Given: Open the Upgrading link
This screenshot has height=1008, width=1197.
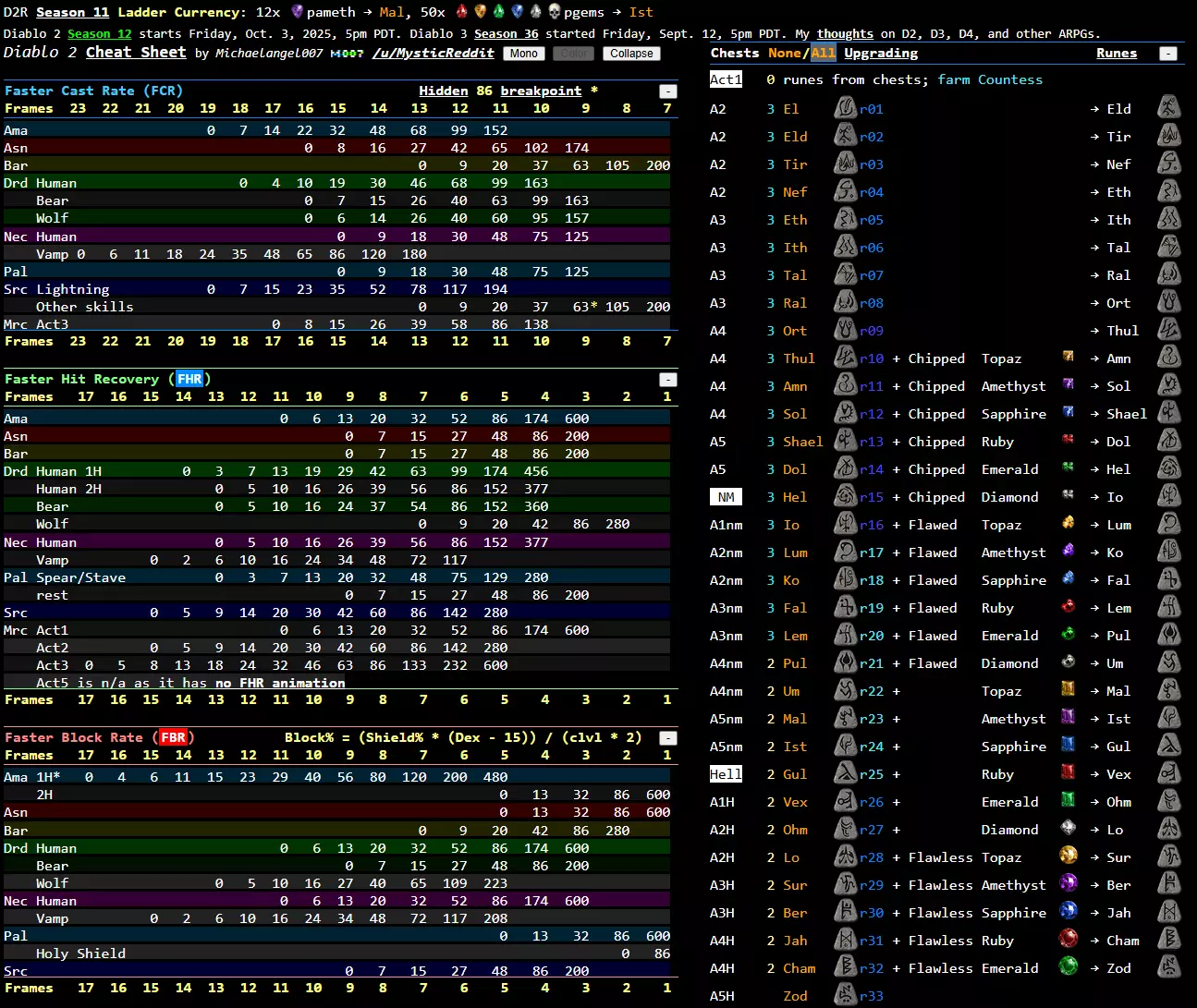Looking at the screenshot, I should tap(881, 53).
